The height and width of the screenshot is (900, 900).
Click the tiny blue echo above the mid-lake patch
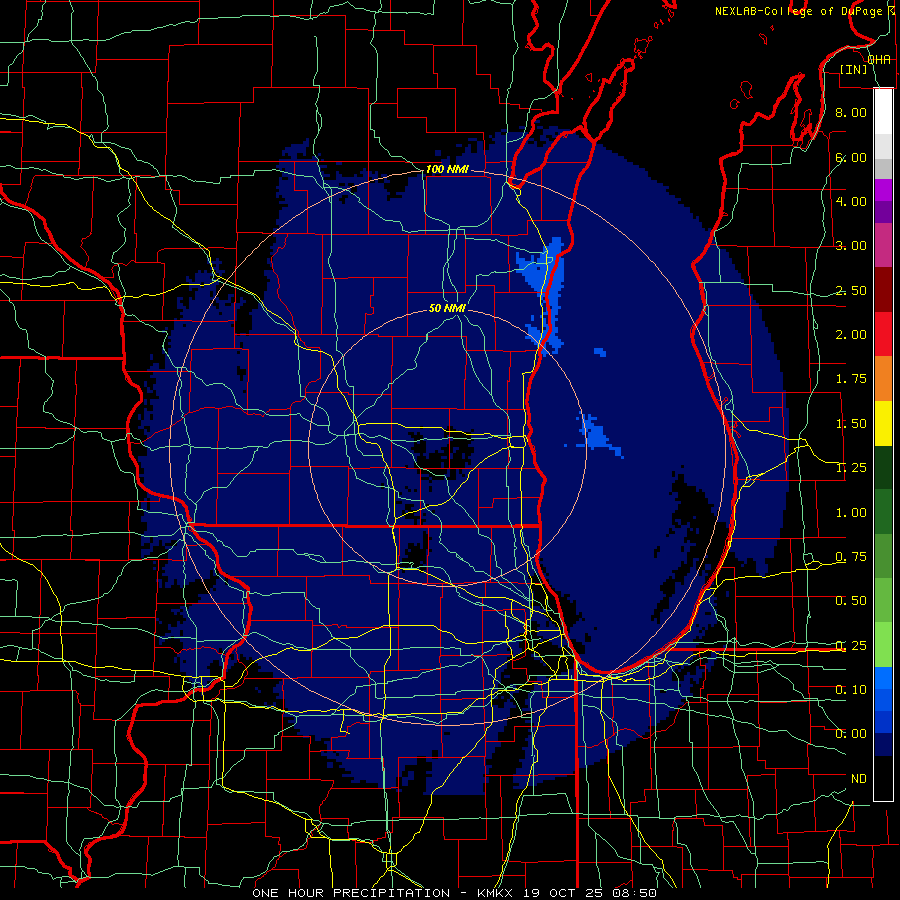click(x=600, y=351)
